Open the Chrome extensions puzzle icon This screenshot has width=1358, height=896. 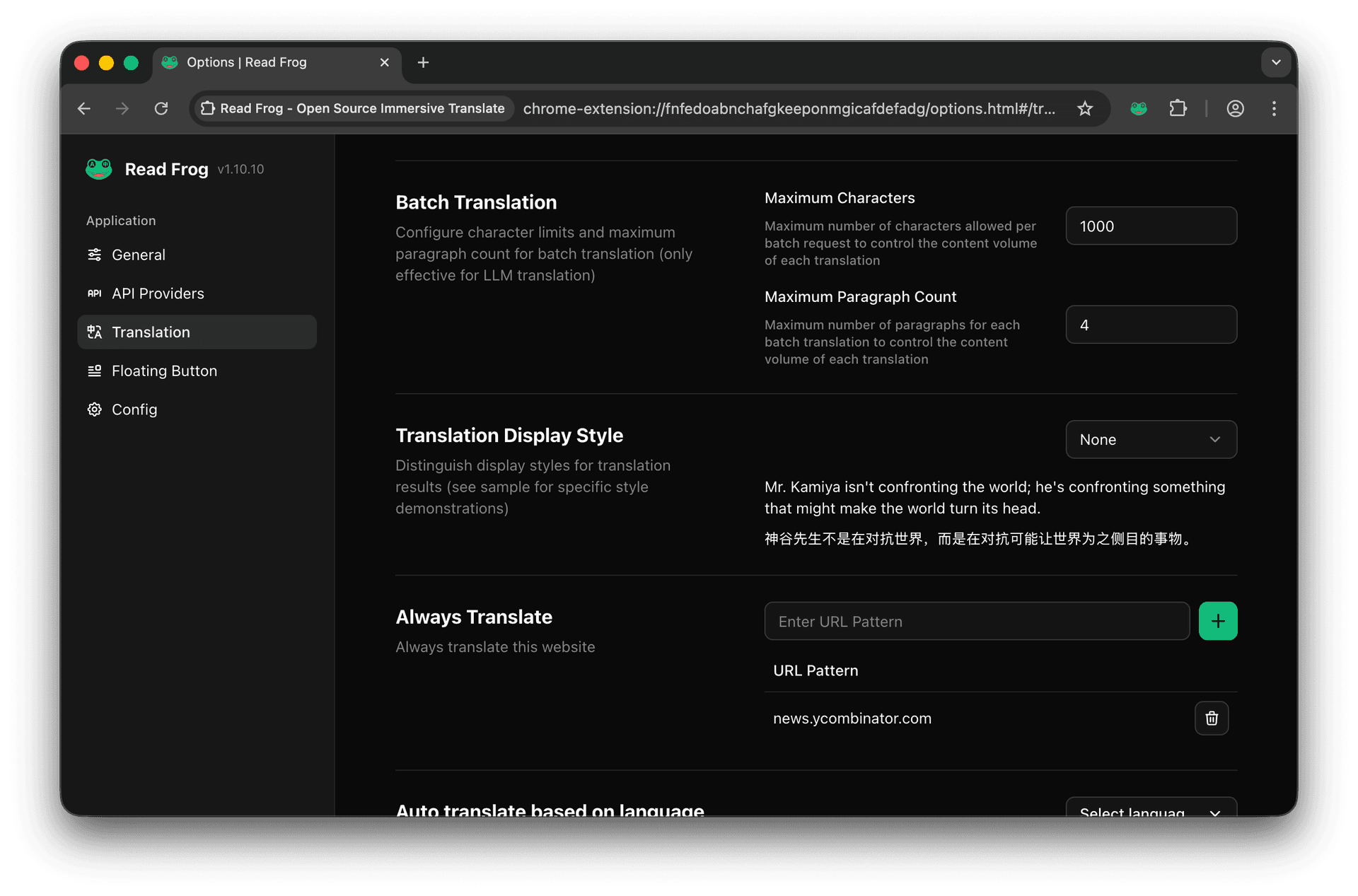click(1178, 108)
